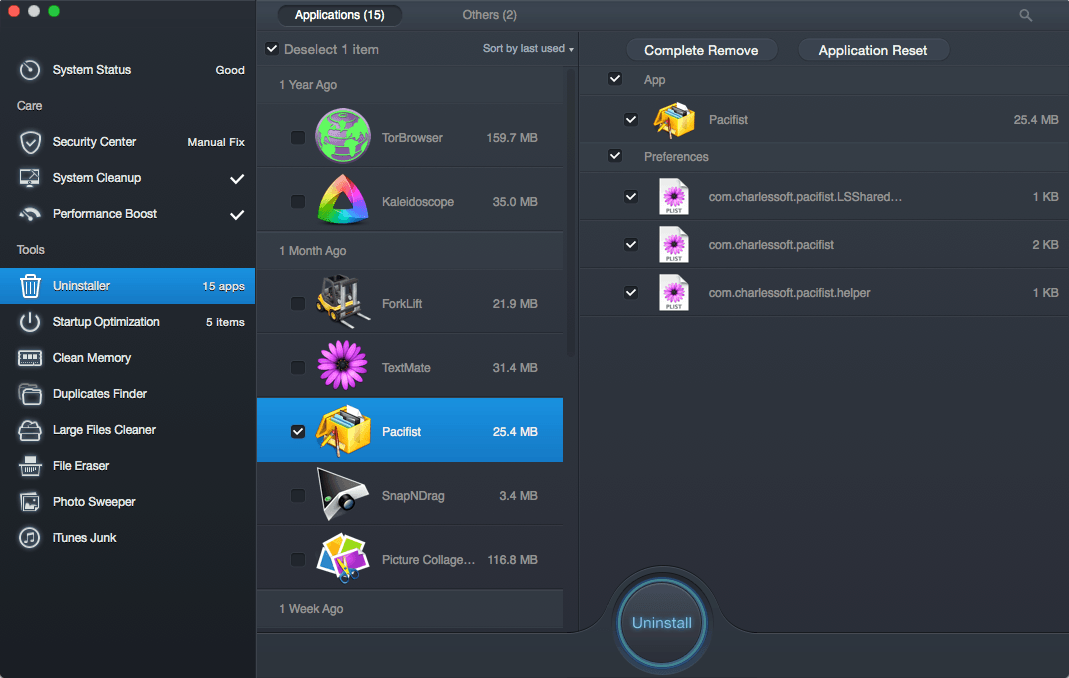Screen dimensions: 1069x678
Task: Open the Uninstaller tool in sidebar
Action: click(127, 286)
